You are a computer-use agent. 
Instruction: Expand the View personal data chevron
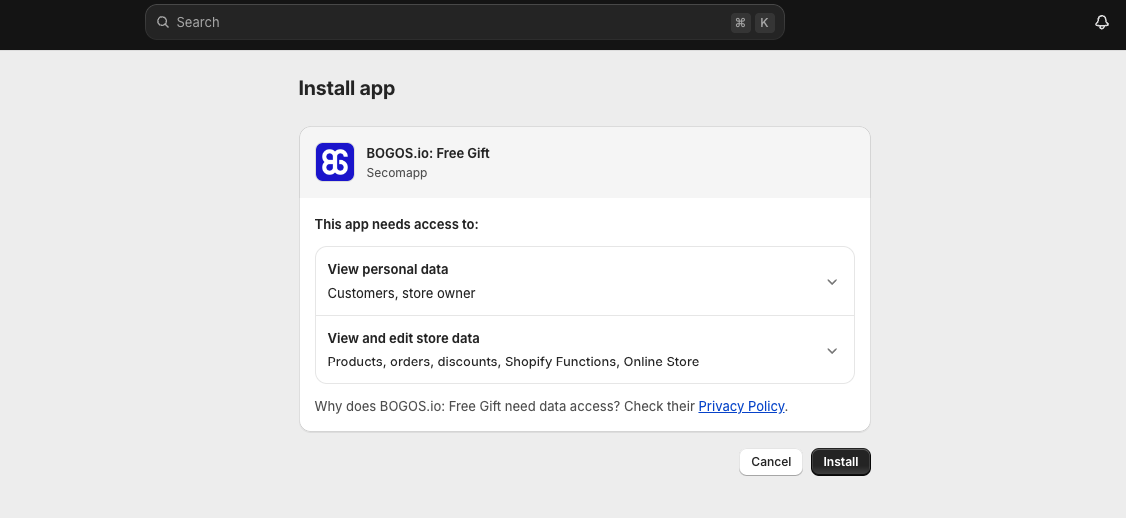pos(832,282)
